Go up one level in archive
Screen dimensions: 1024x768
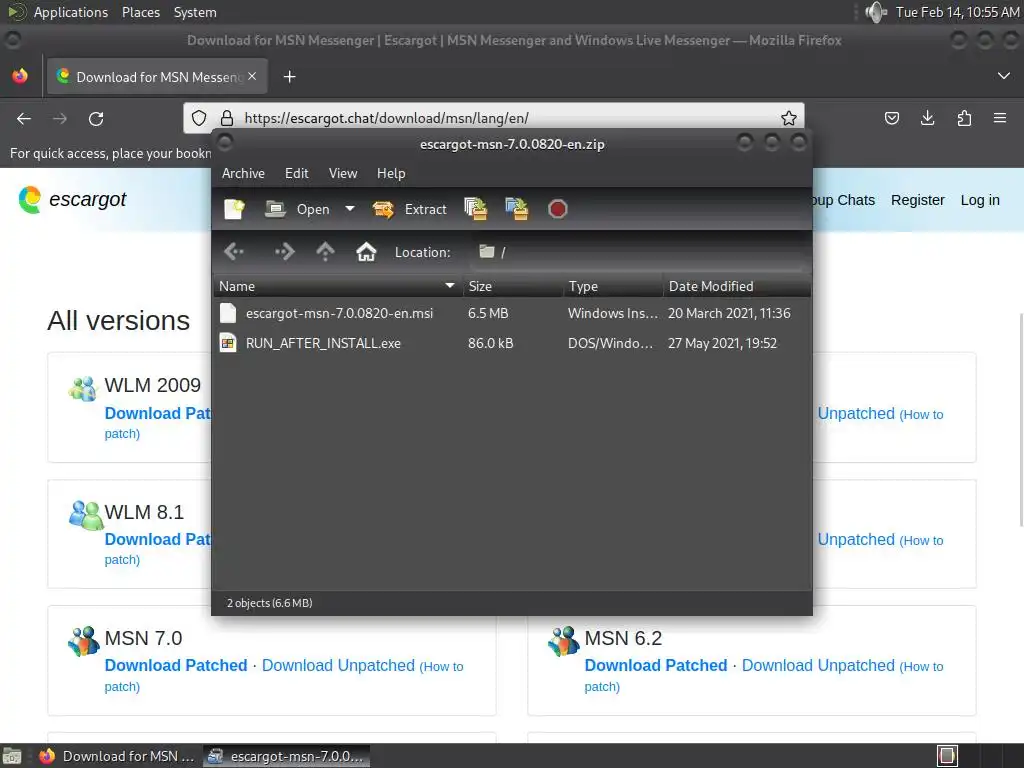coord(325,252)
